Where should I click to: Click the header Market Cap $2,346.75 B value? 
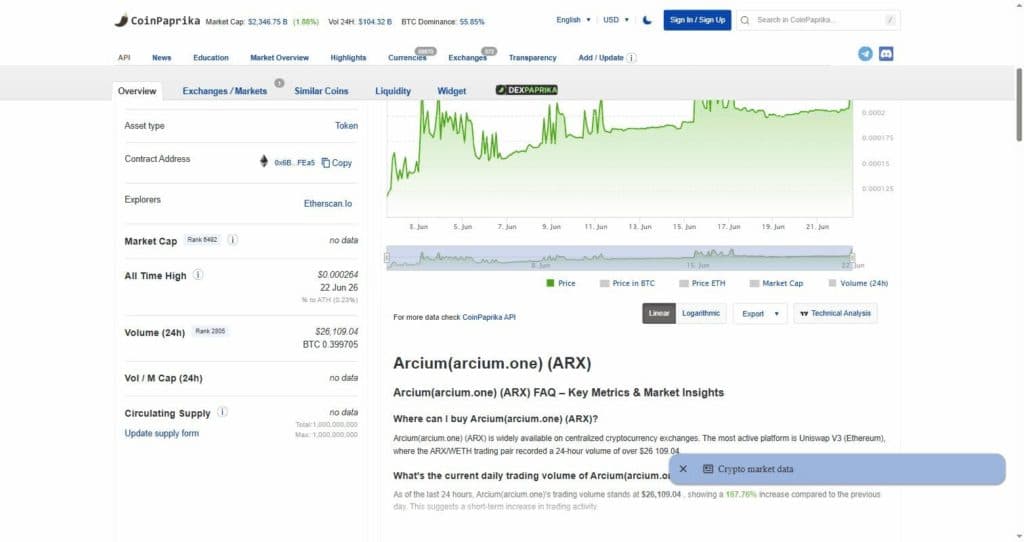(x=268, y=22)
